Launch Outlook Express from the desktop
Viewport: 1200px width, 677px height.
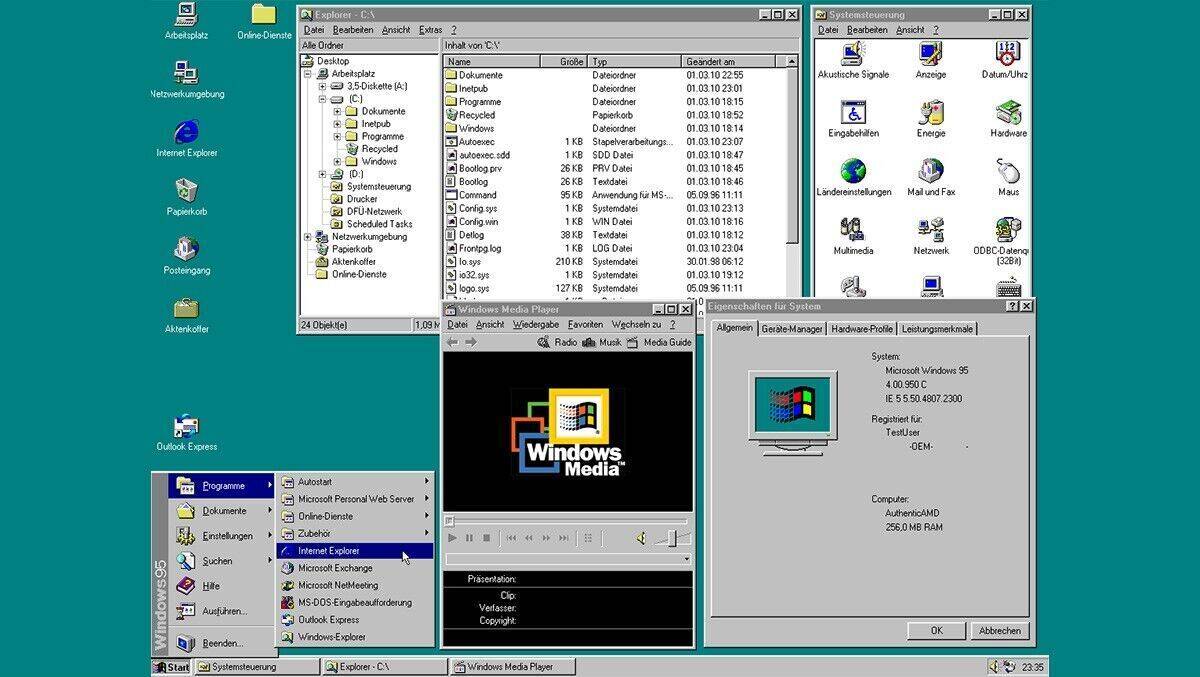[186, 432]
